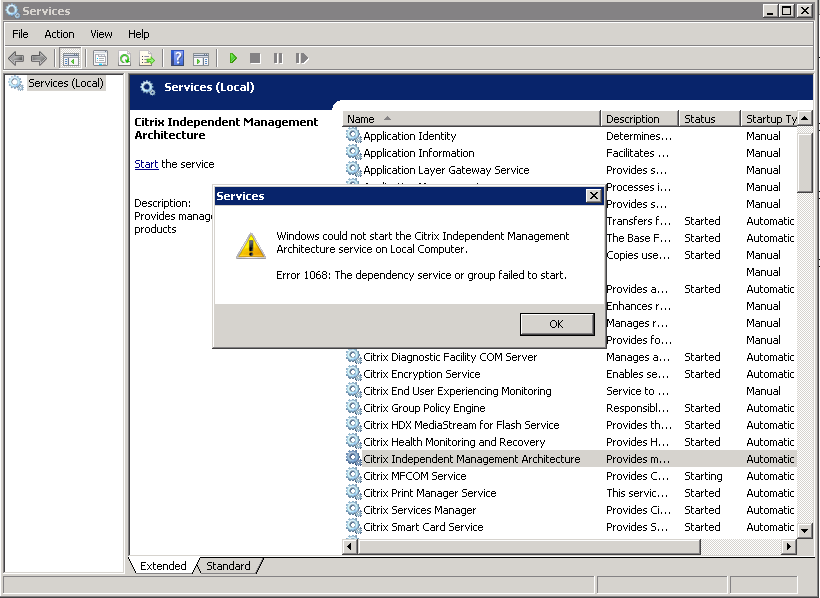This screenshot has width=820, height=598.
Task: Sort by the Name column header
Action: pyautogui.click(x=472, y=119)
